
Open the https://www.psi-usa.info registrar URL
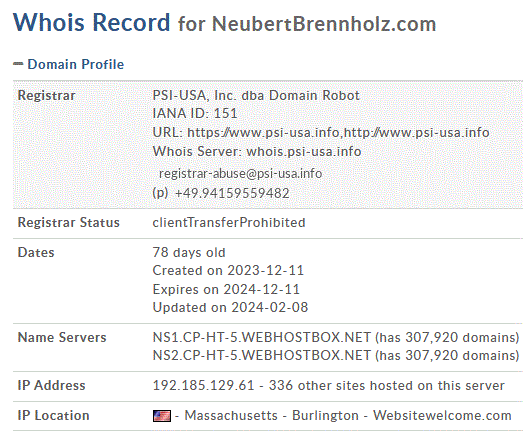(263, 132)
